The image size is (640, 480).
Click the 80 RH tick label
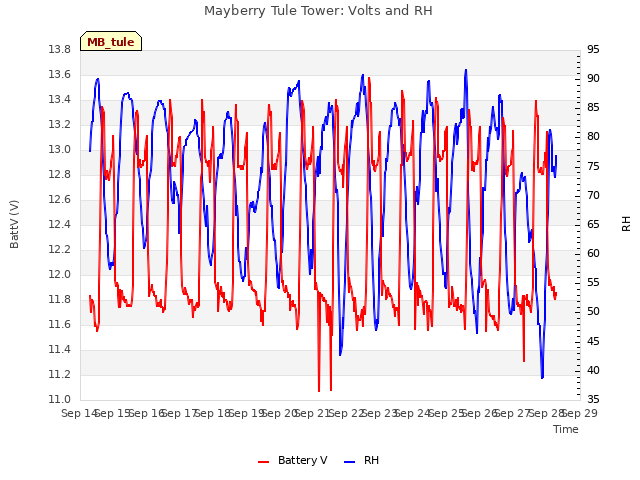coord(593,137)
